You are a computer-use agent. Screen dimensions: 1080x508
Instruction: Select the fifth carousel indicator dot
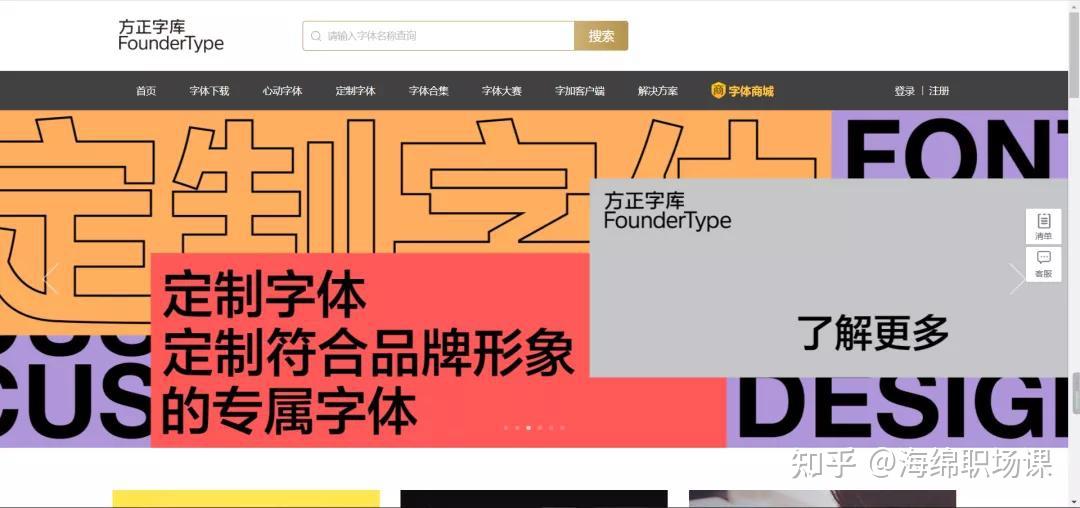pos(550,427)
